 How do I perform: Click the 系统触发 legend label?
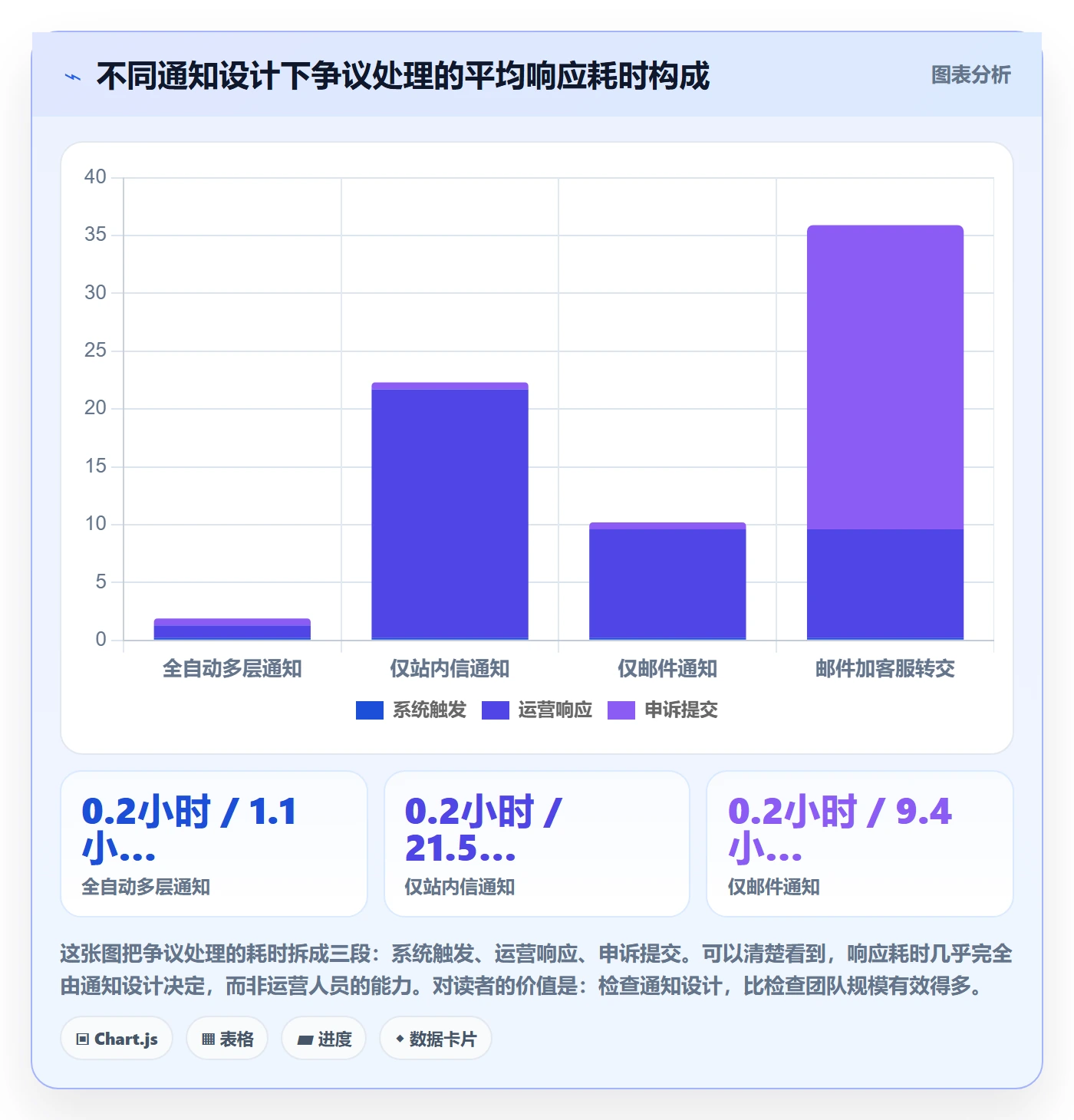[x=430, y=710]
